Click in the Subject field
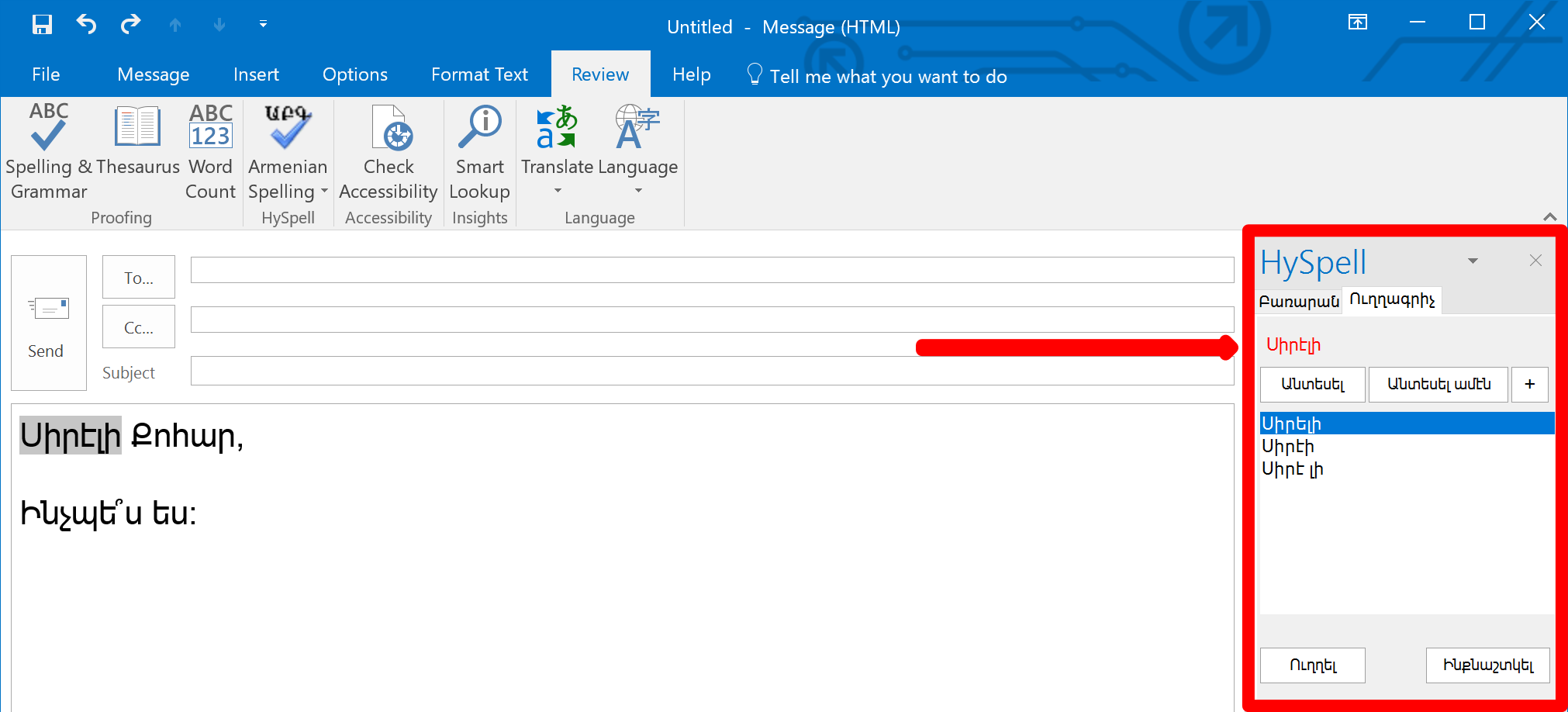 pos(712,371)
